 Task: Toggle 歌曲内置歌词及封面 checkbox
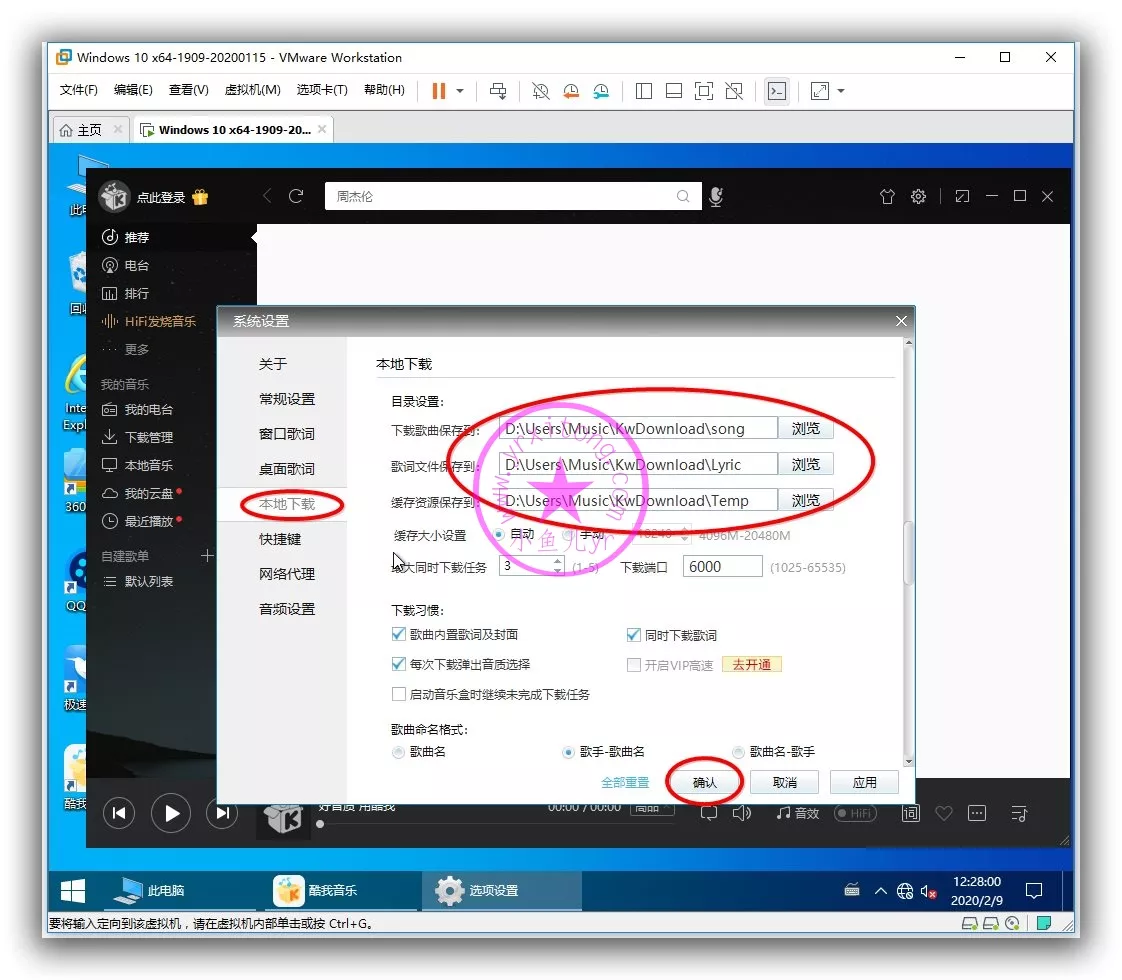[400, 635]
